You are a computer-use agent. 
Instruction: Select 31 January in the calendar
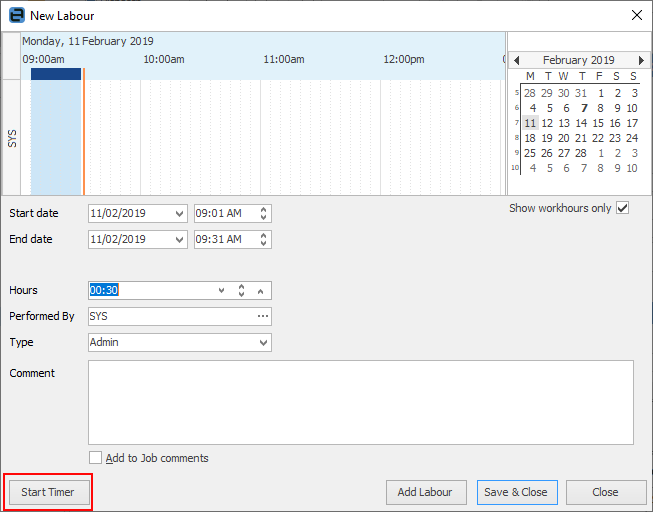click(581, 93)
